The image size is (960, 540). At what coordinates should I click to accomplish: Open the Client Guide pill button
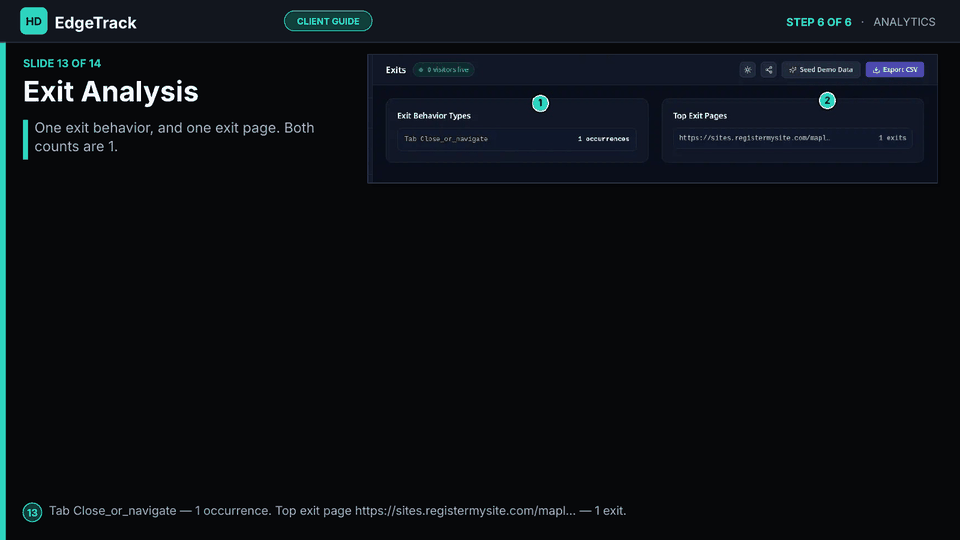point(328,21)
